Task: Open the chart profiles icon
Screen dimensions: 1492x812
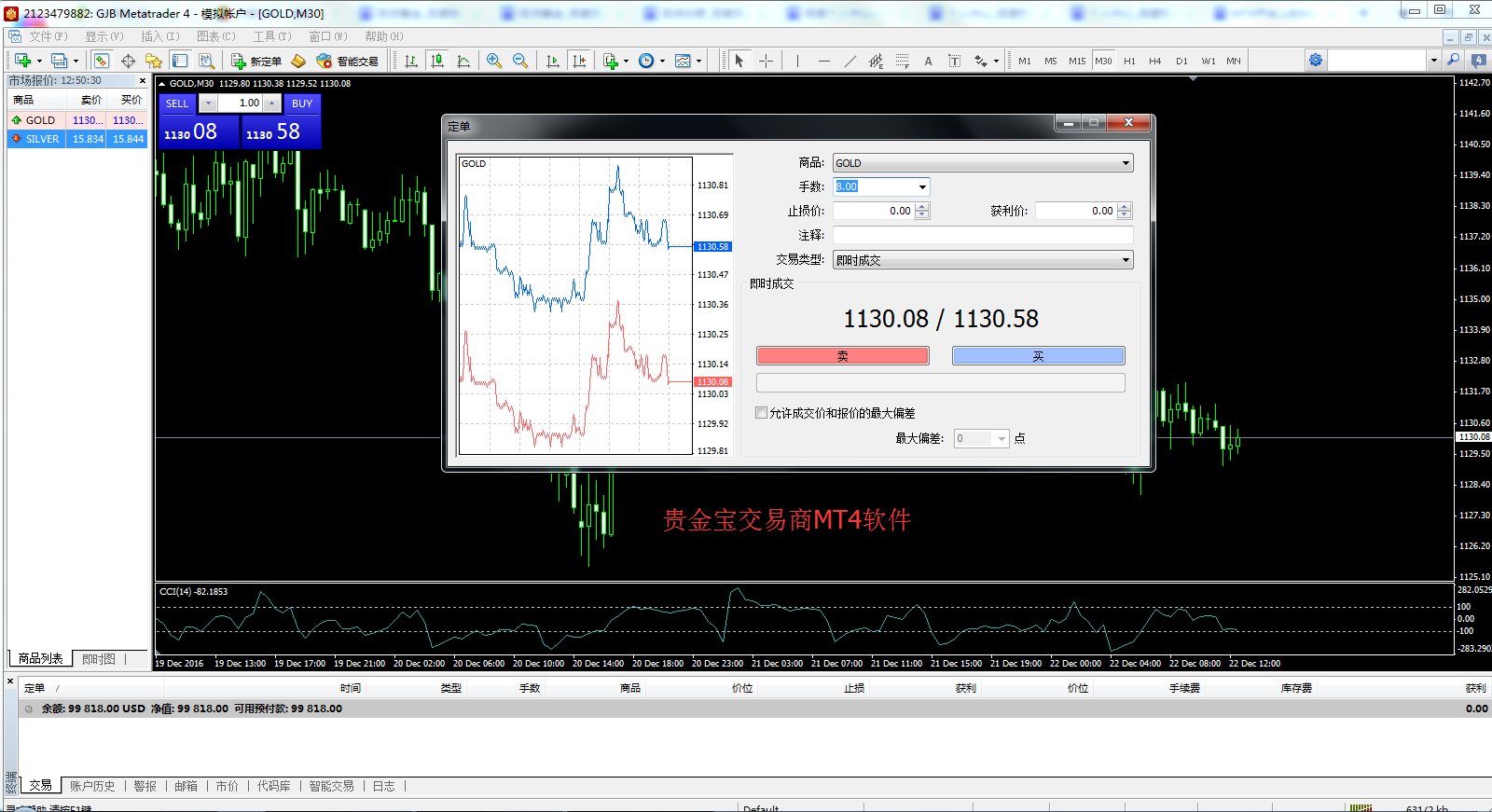Action: 60,61
